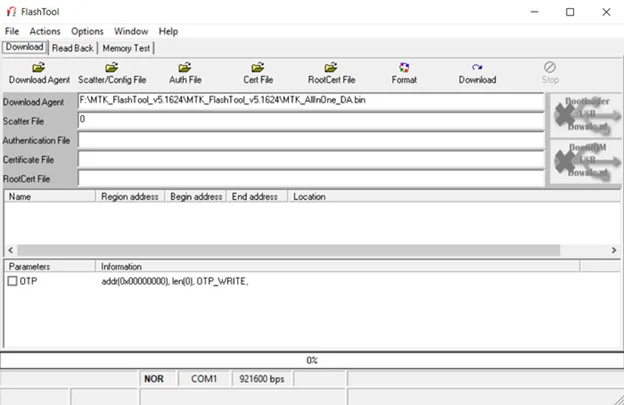Click the Auth File toolbar icon
The width and height of the screenshot is (624, 405).
click(185, 67)
